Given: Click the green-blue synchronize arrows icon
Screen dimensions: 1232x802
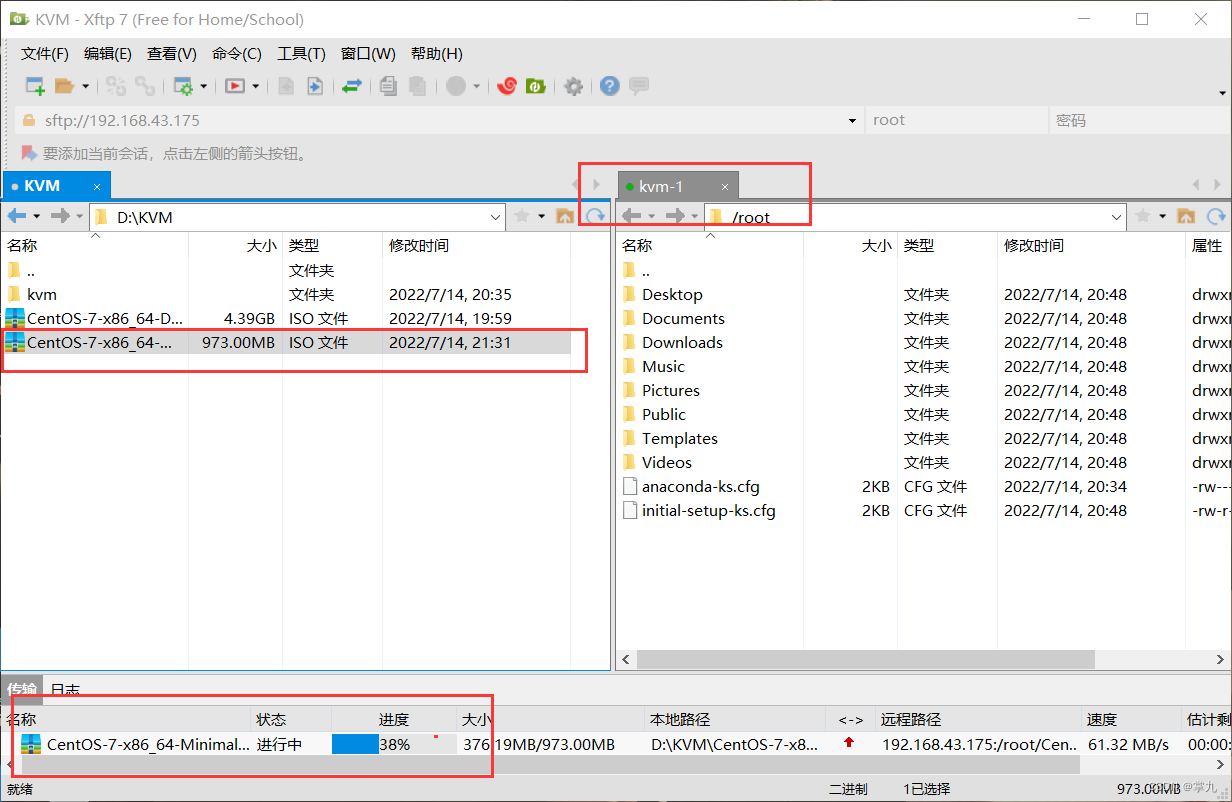Looking at the screenshot, I should 351,86.
